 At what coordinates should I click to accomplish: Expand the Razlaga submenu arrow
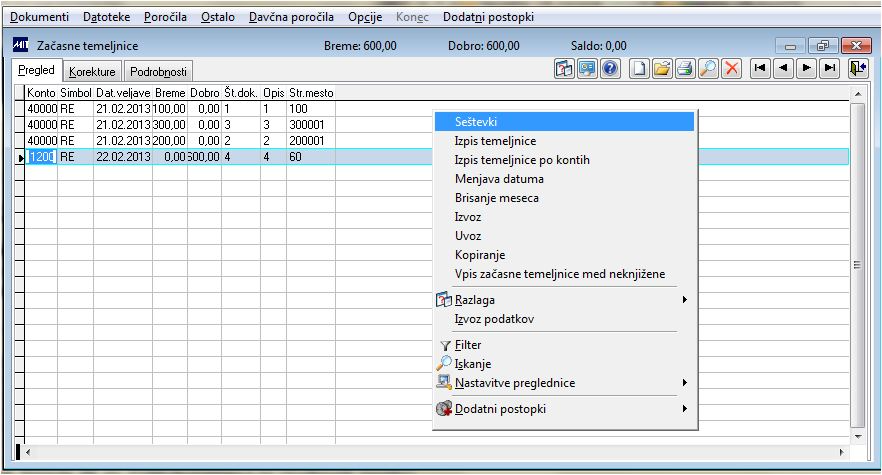685,299
